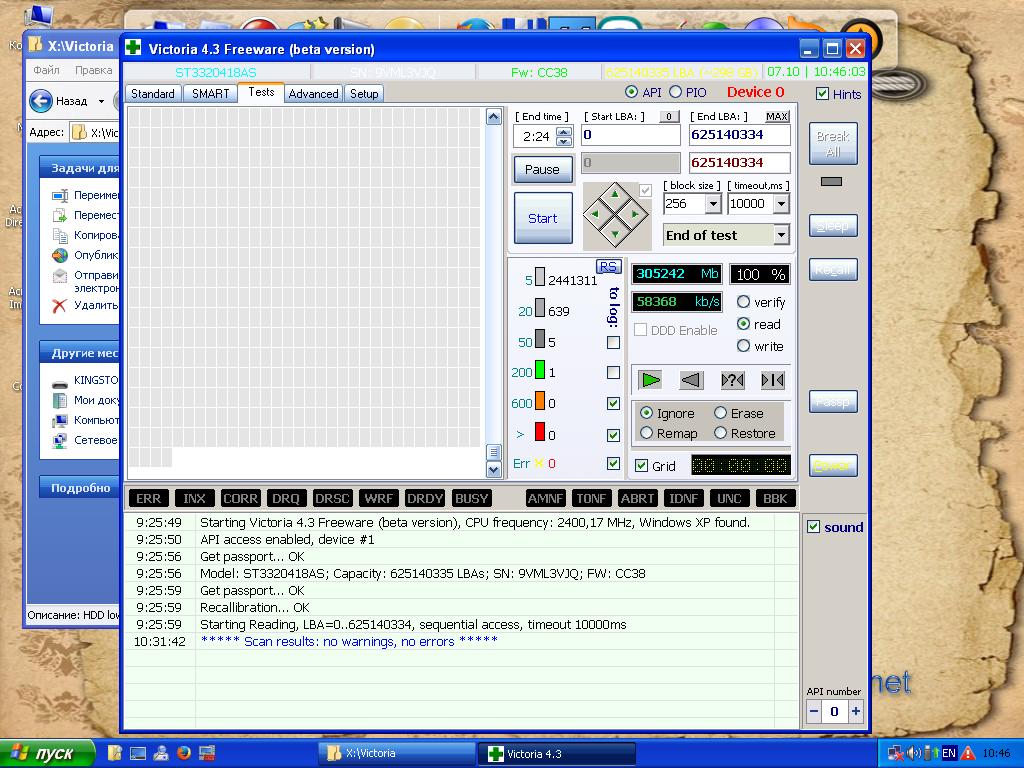Click the 0 button above Start LBA
The height and width of the screenshot is (768, 1024).
(x=668, y=116)
